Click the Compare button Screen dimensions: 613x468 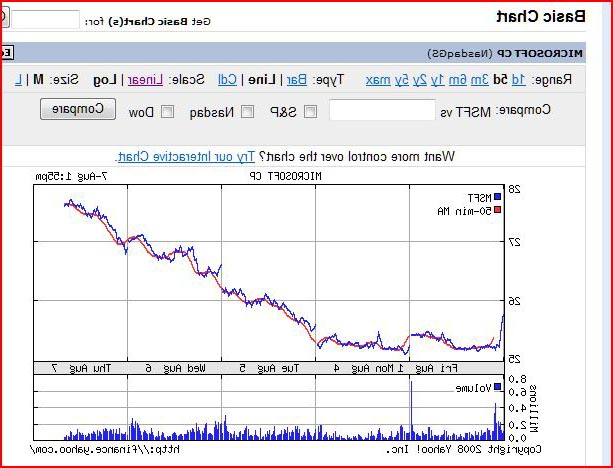(x=78, y=109)
